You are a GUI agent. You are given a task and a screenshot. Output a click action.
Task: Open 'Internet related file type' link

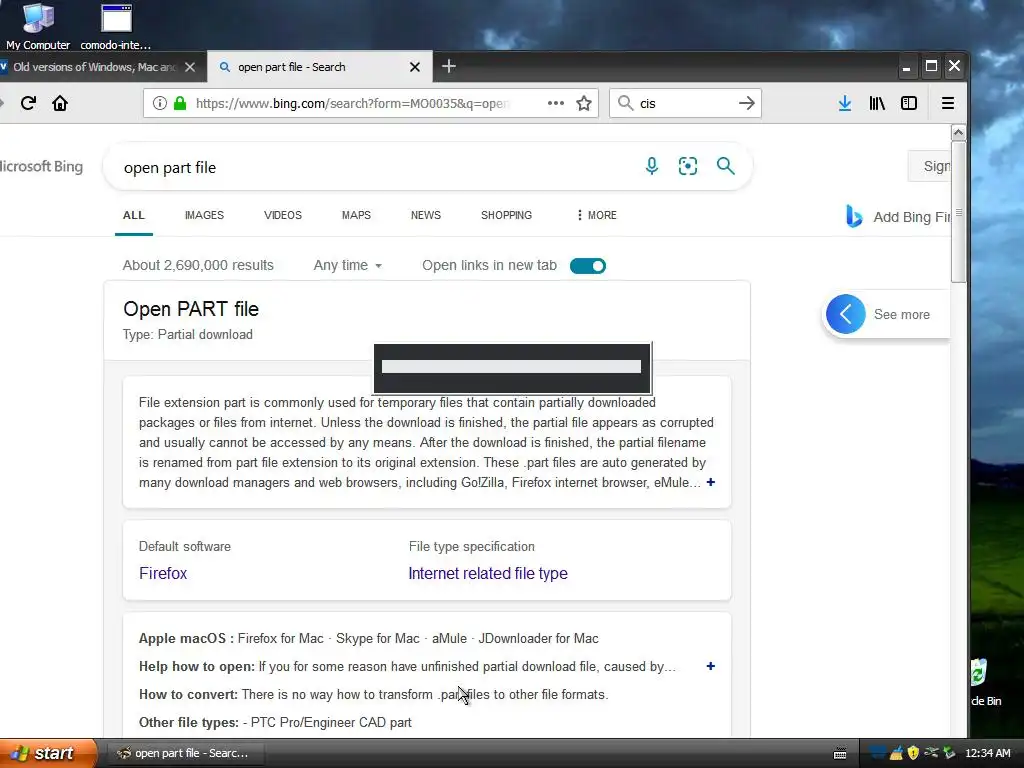coord(488,573)
